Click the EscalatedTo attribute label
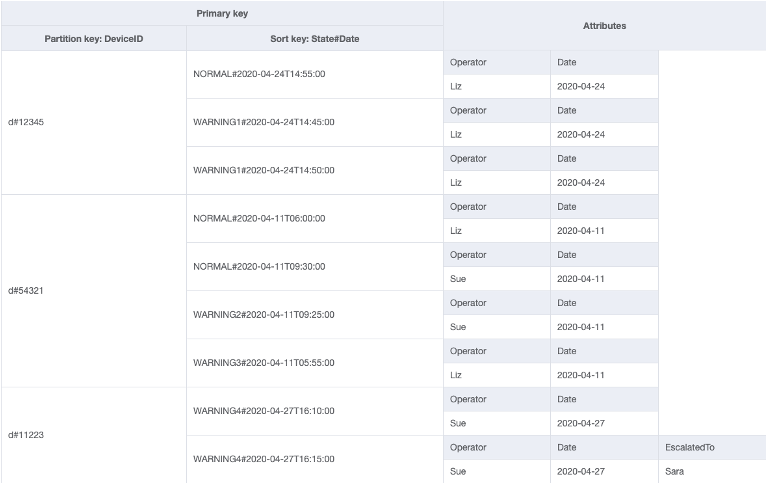Screen dimensions: 766x483 point(687,446)
